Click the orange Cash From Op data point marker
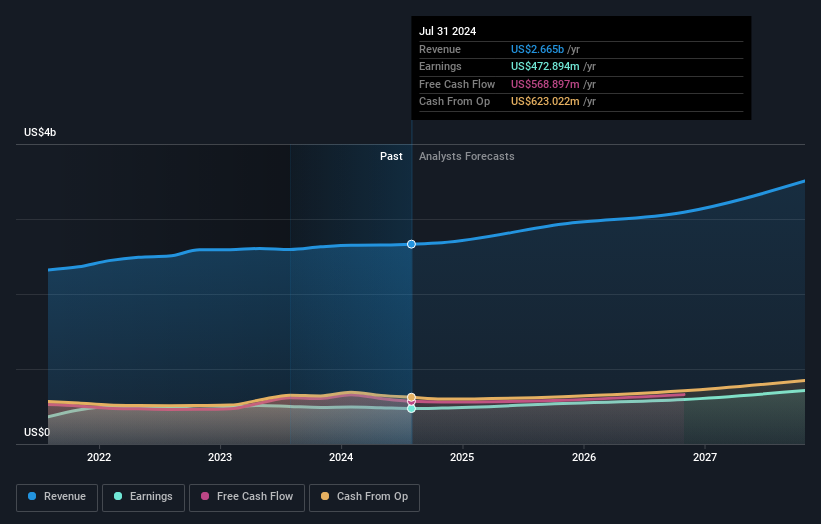 (x=412, y=397)
